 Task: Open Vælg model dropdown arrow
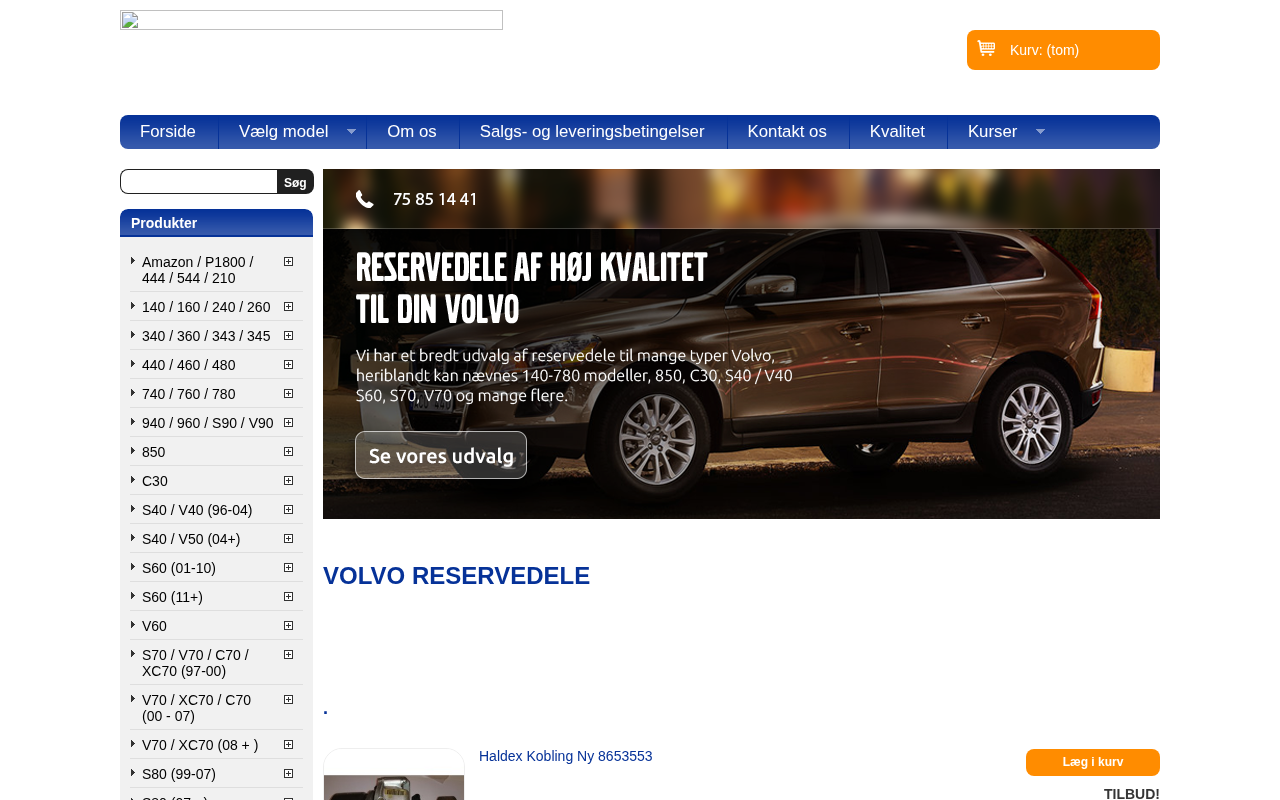[351, 132]
